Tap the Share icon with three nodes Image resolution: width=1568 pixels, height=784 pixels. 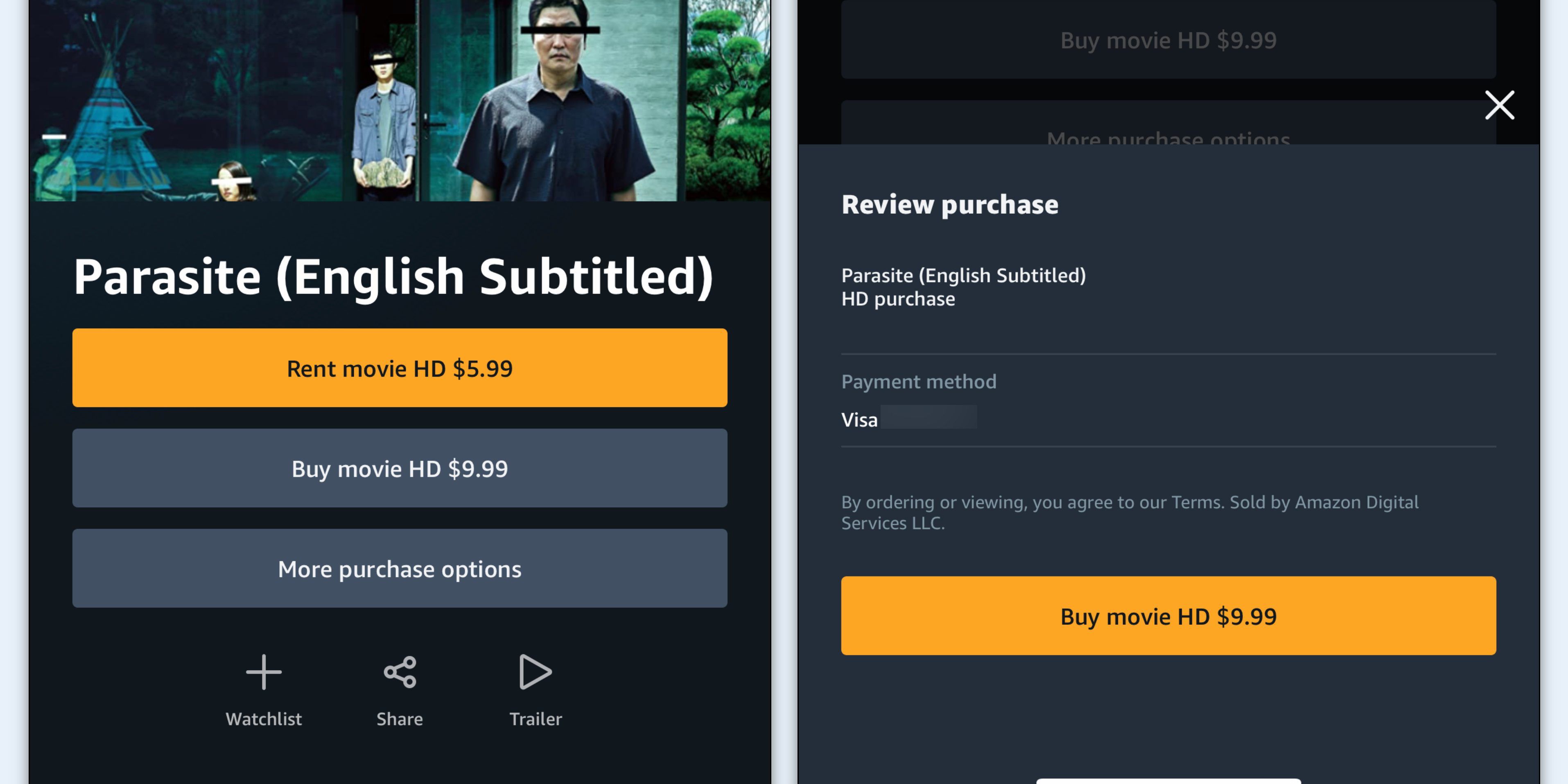coord(400,672)
